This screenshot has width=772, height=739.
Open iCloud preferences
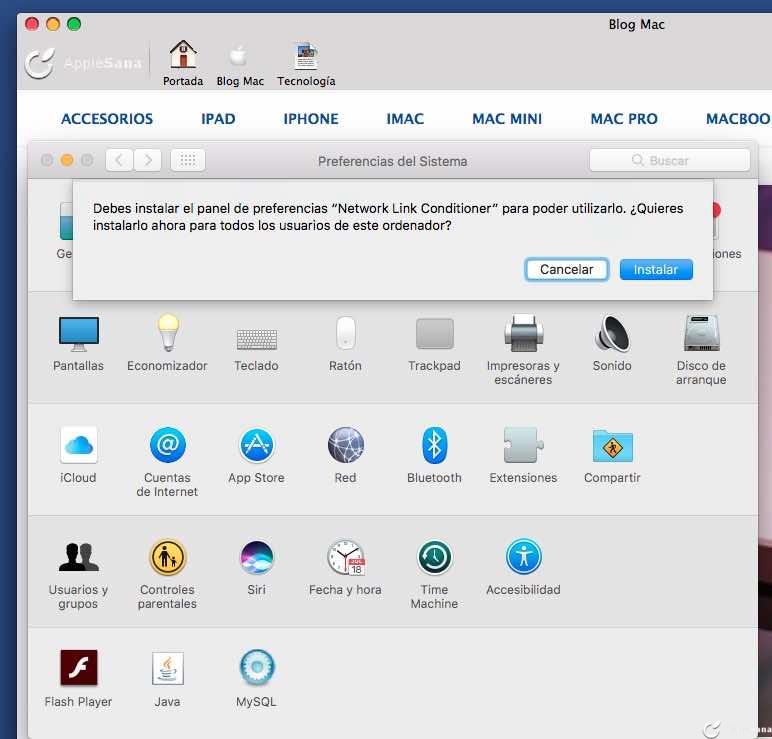pos(78,455)
